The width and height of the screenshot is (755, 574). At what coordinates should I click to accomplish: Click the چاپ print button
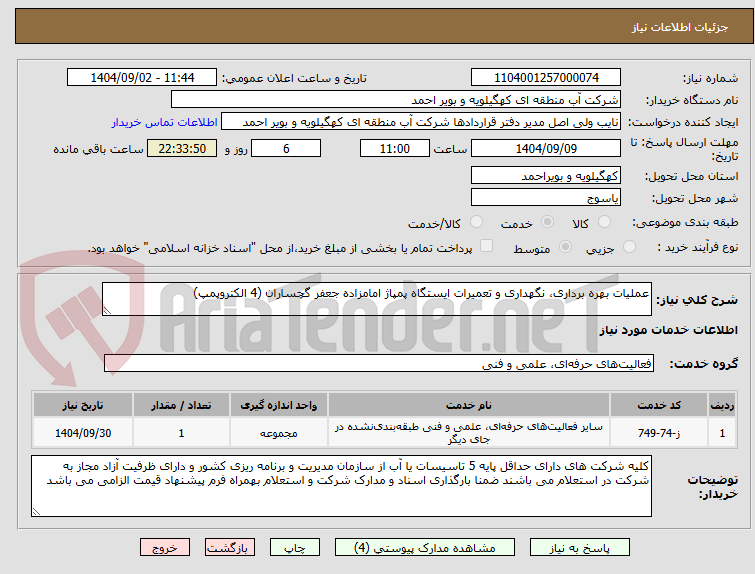(295, 548)
